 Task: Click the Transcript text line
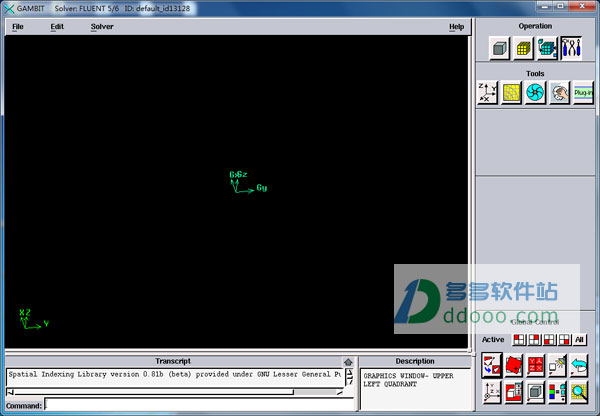(175, 374)
